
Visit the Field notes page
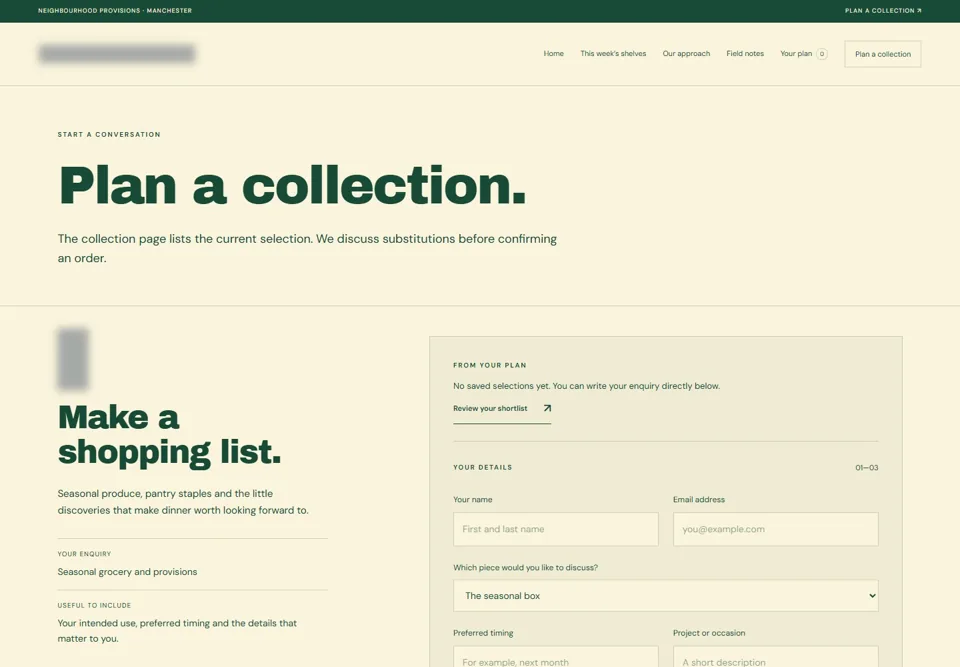[x=744, y=54]
